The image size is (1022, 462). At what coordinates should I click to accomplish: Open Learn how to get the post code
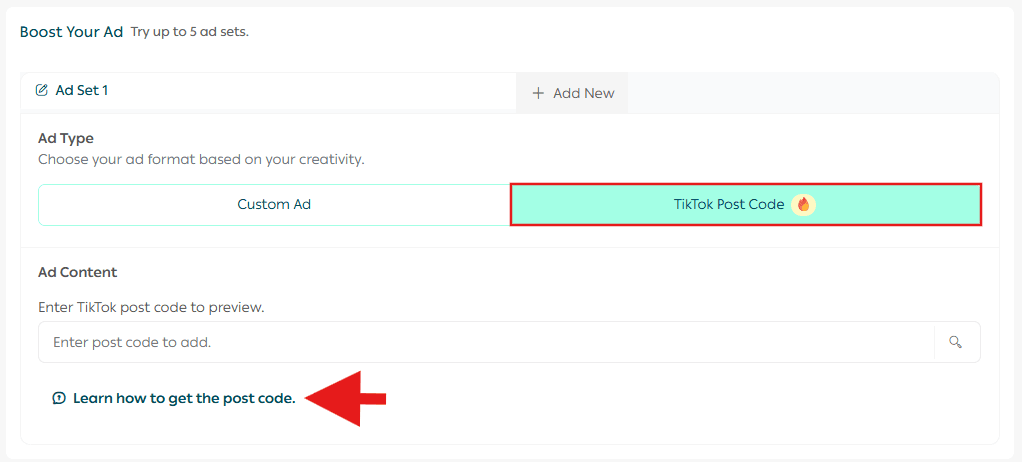coord(184,398)
